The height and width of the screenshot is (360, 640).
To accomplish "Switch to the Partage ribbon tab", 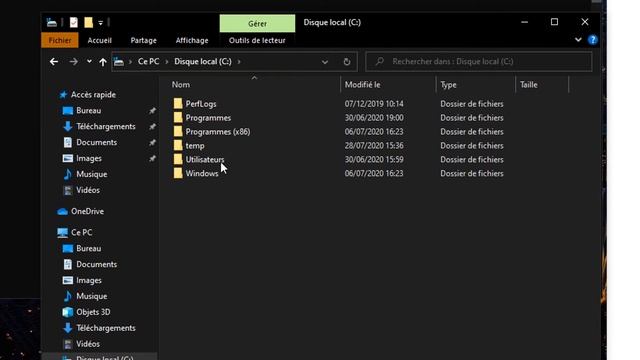I will point(143,40).
